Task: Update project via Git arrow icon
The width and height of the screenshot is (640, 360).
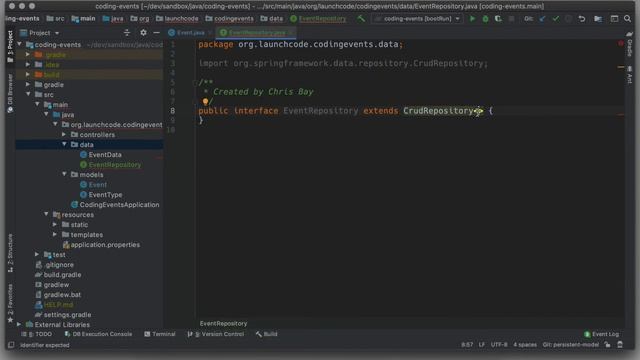Action: pos(542,19)
